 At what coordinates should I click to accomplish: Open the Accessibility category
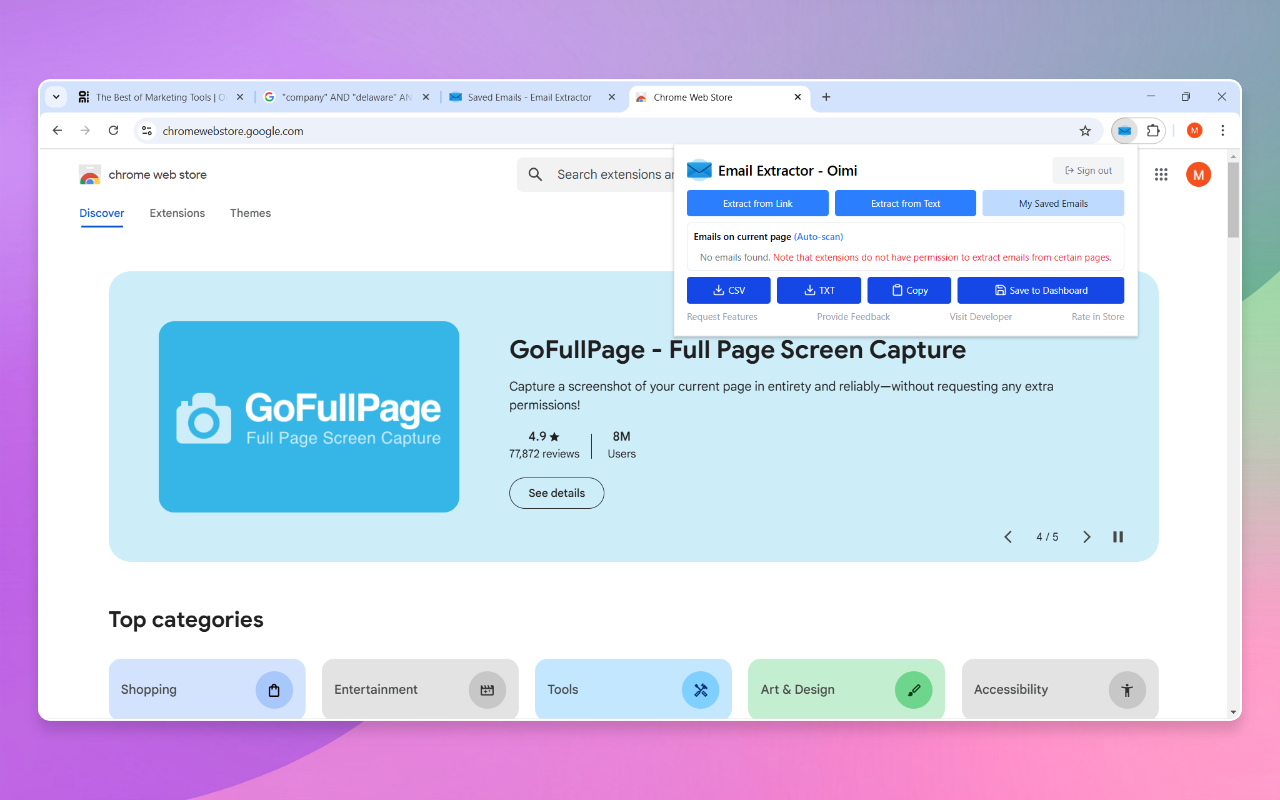tap(1060, 689)
